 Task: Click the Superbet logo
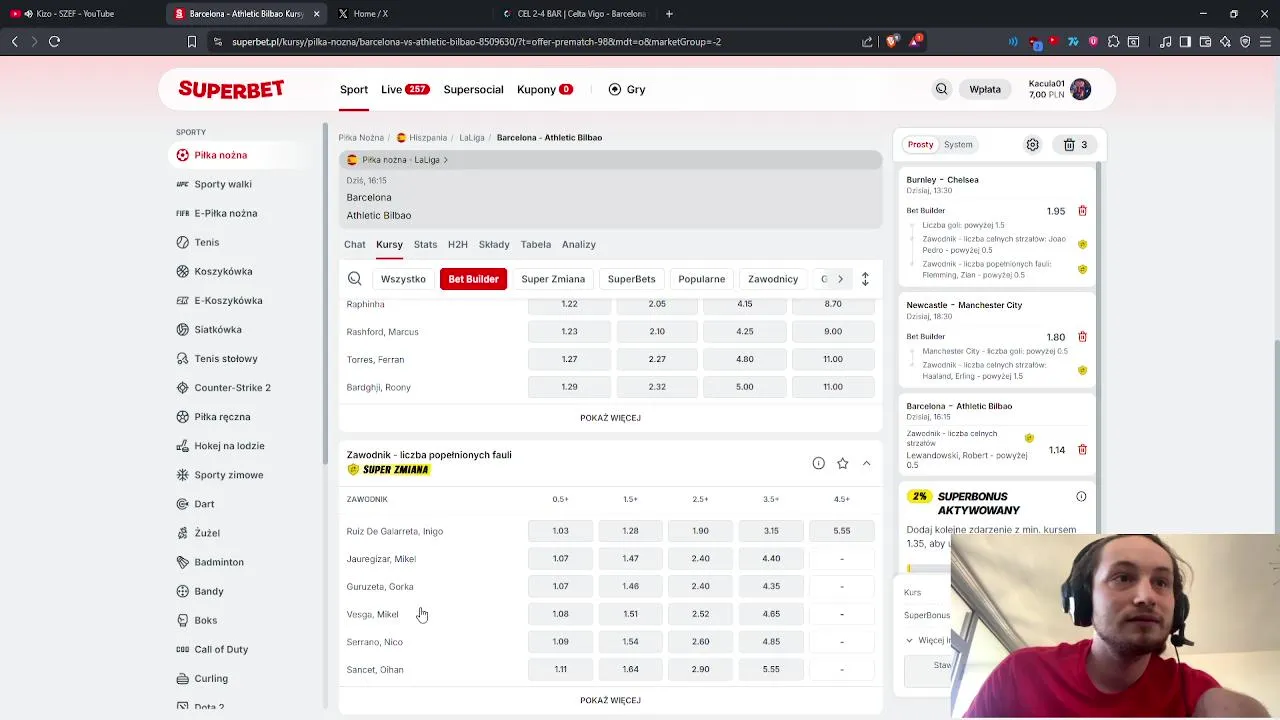pyautogui.click(x=231, y=89)
